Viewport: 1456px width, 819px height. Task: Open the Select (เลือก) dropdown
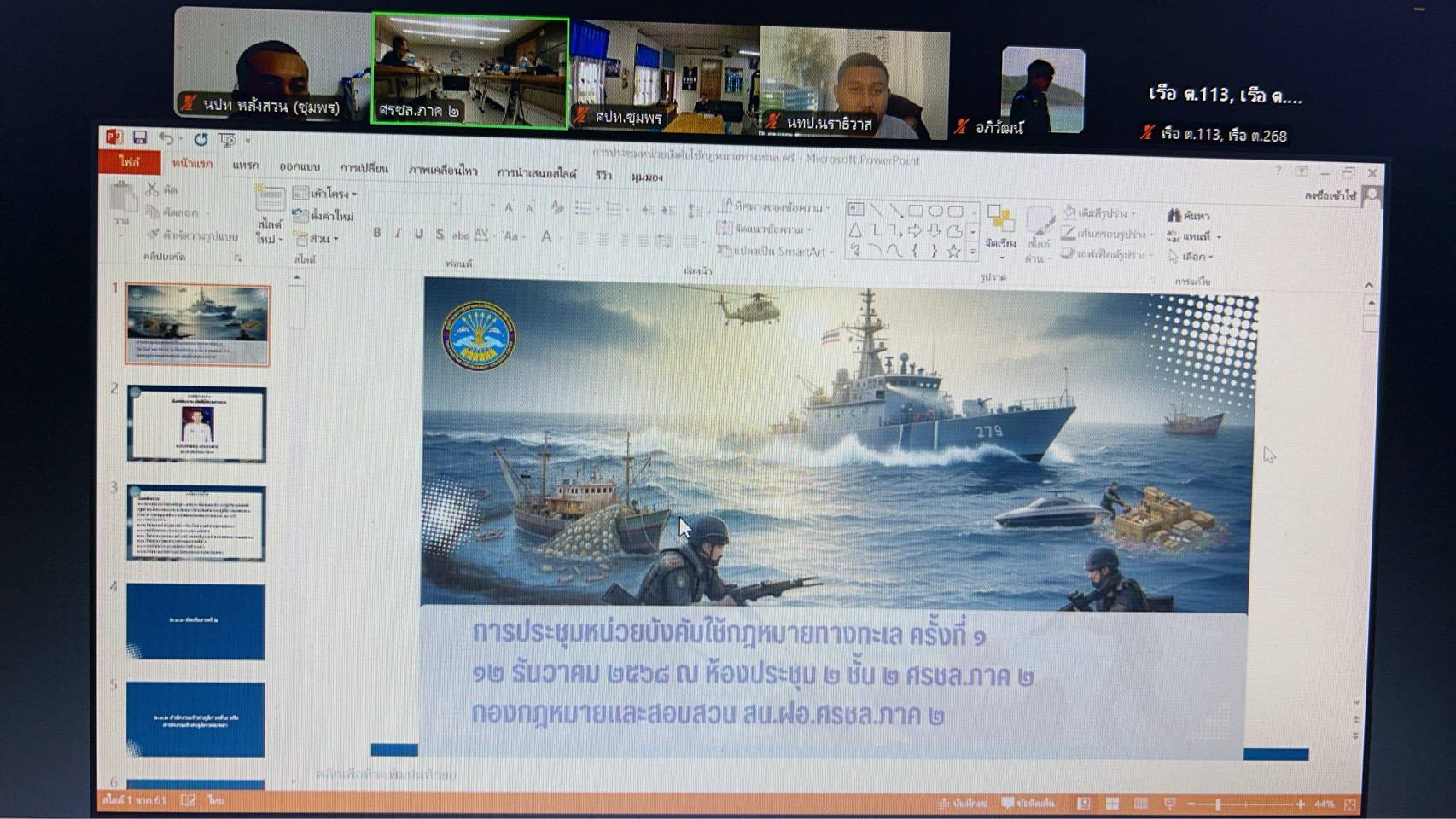[x=1192, y=256]
